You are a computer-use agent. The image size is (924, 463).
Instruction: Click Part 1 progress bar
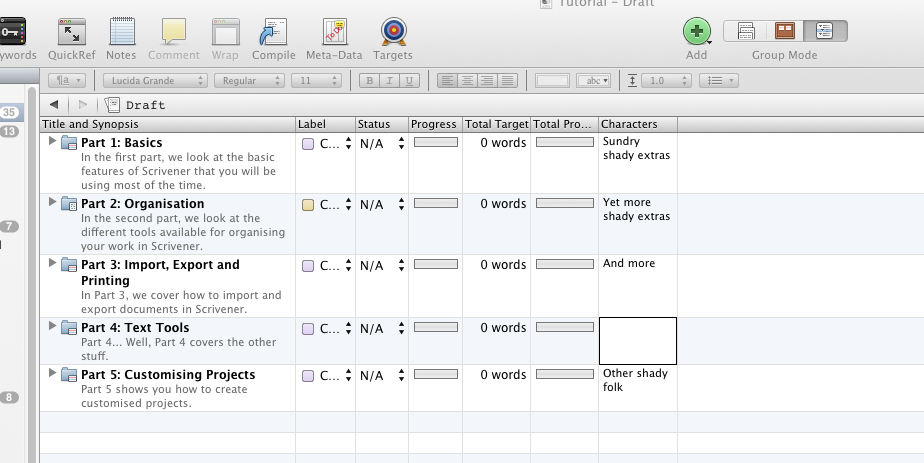[436, 142]
